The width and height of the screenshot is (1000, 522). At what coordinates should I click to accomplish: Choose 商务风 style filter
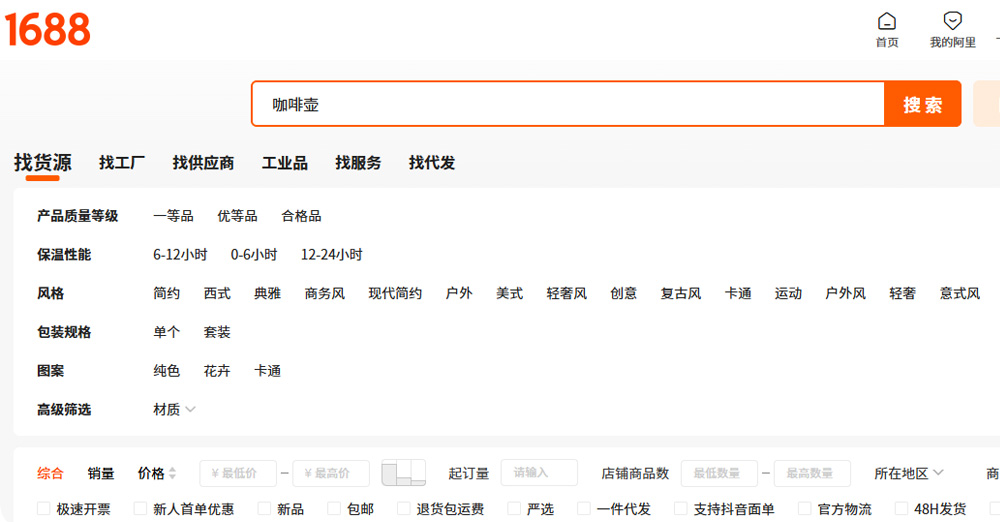(325, 293)
